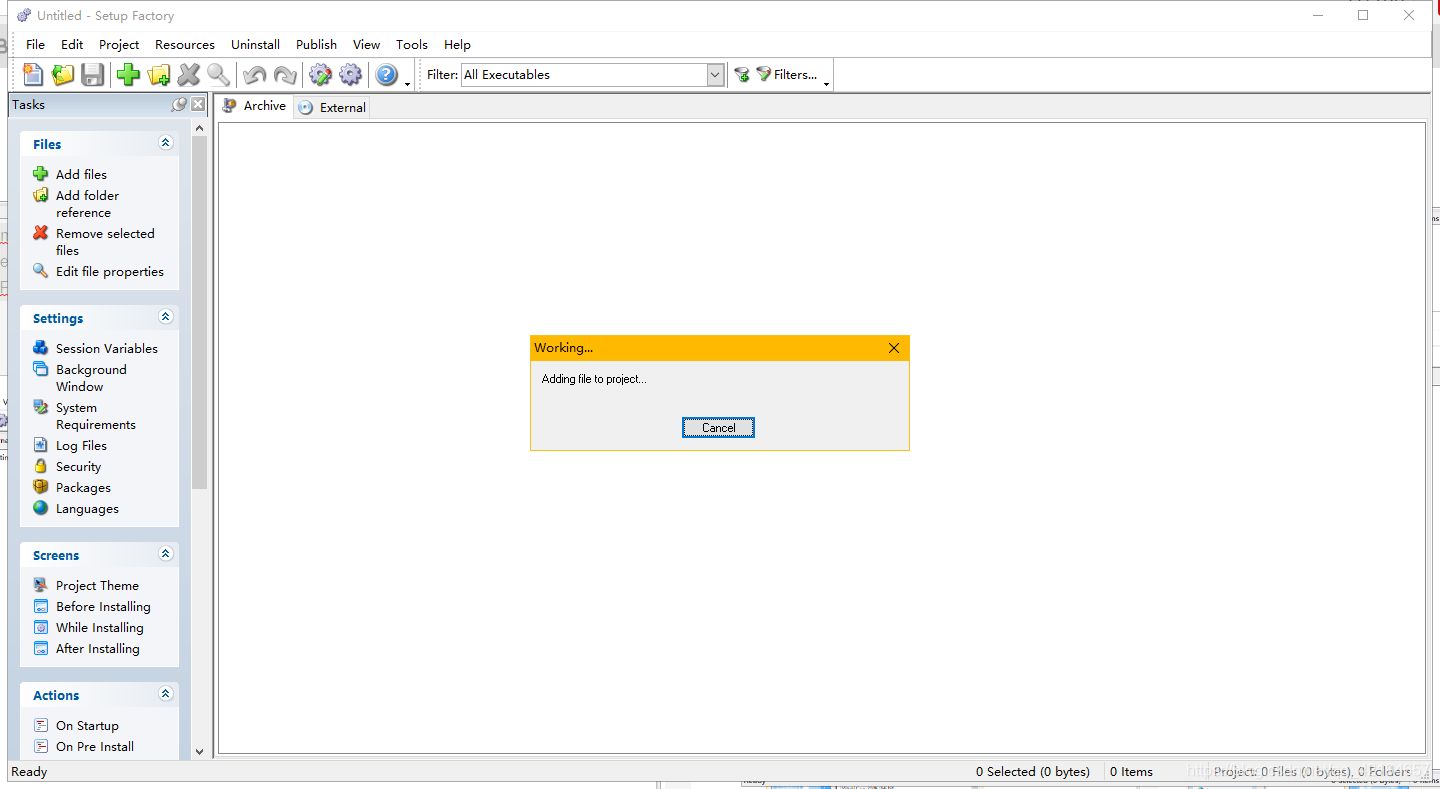The height and width of the screenshot is (789, 1440).
Task: Pin the Tasks pane with pushpin icon
Action: tap(179, 104)
